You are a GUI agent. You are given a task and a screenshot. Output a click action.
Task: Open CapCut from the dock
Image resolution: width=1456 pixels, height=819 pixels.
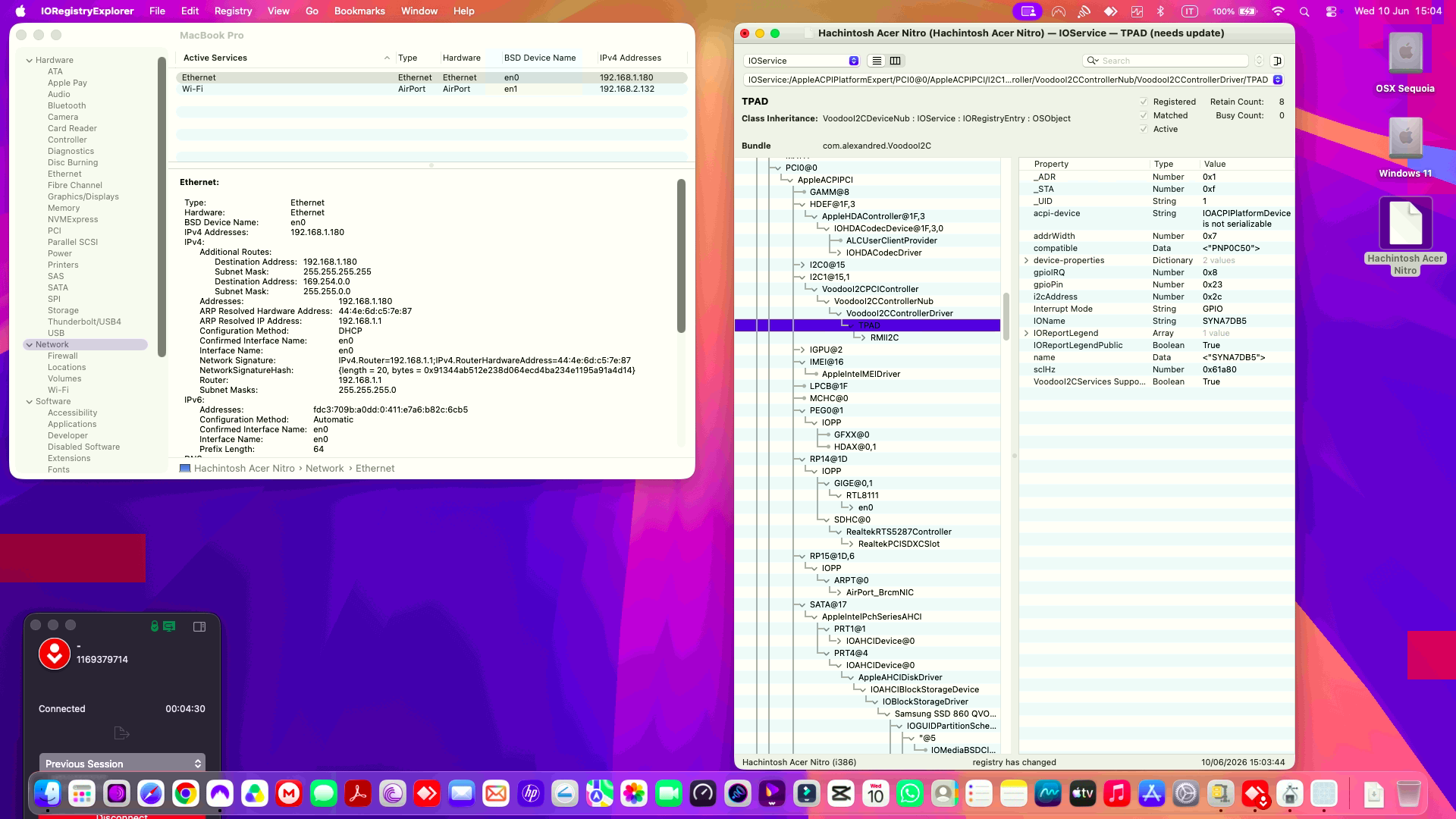coord(841,793)
